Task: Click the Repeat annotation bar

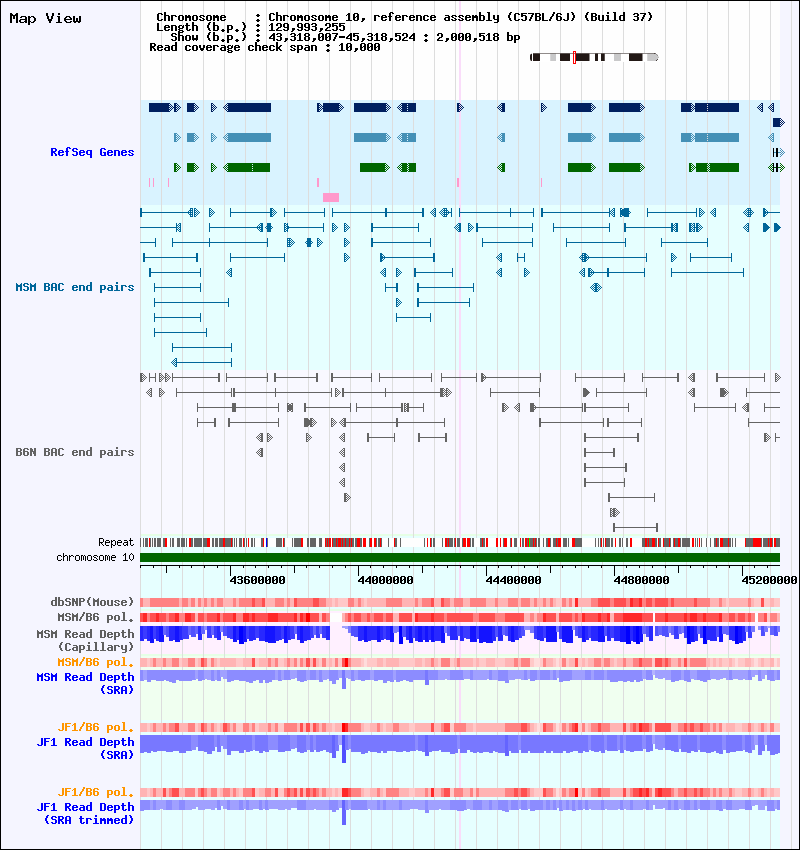Action: click(460, 542)
